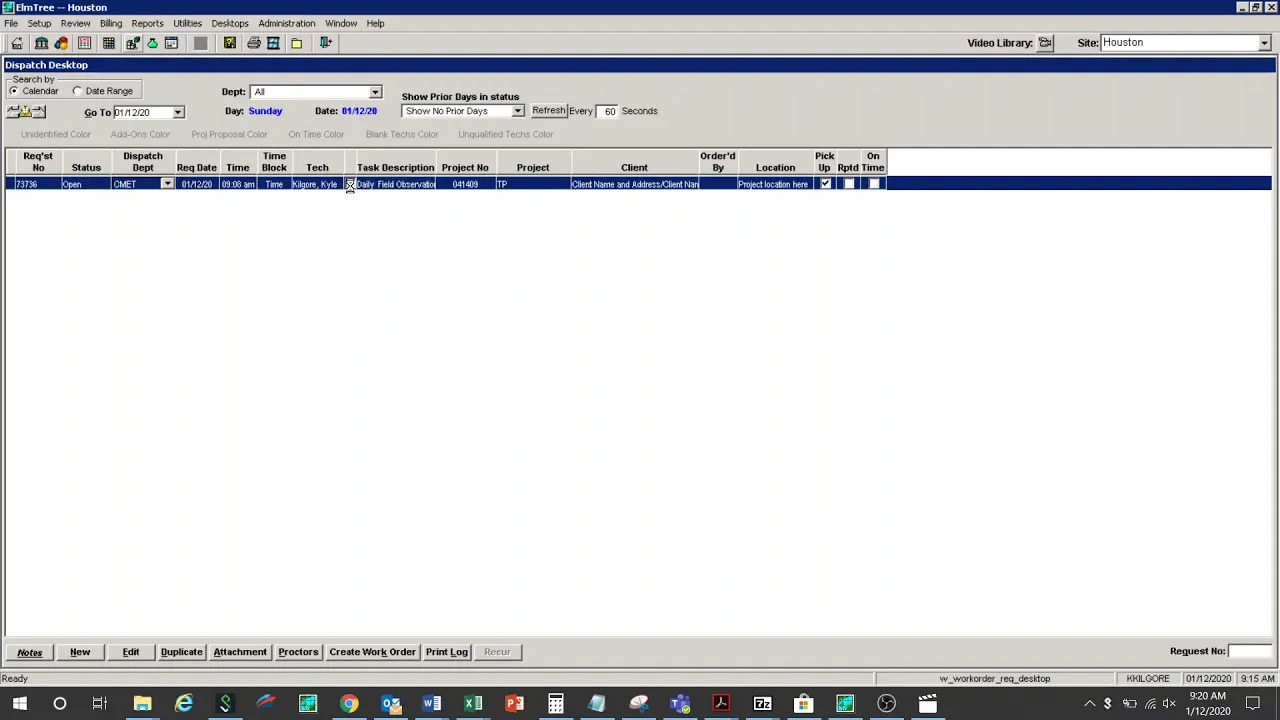Click the Edit button

coord(131,652)
